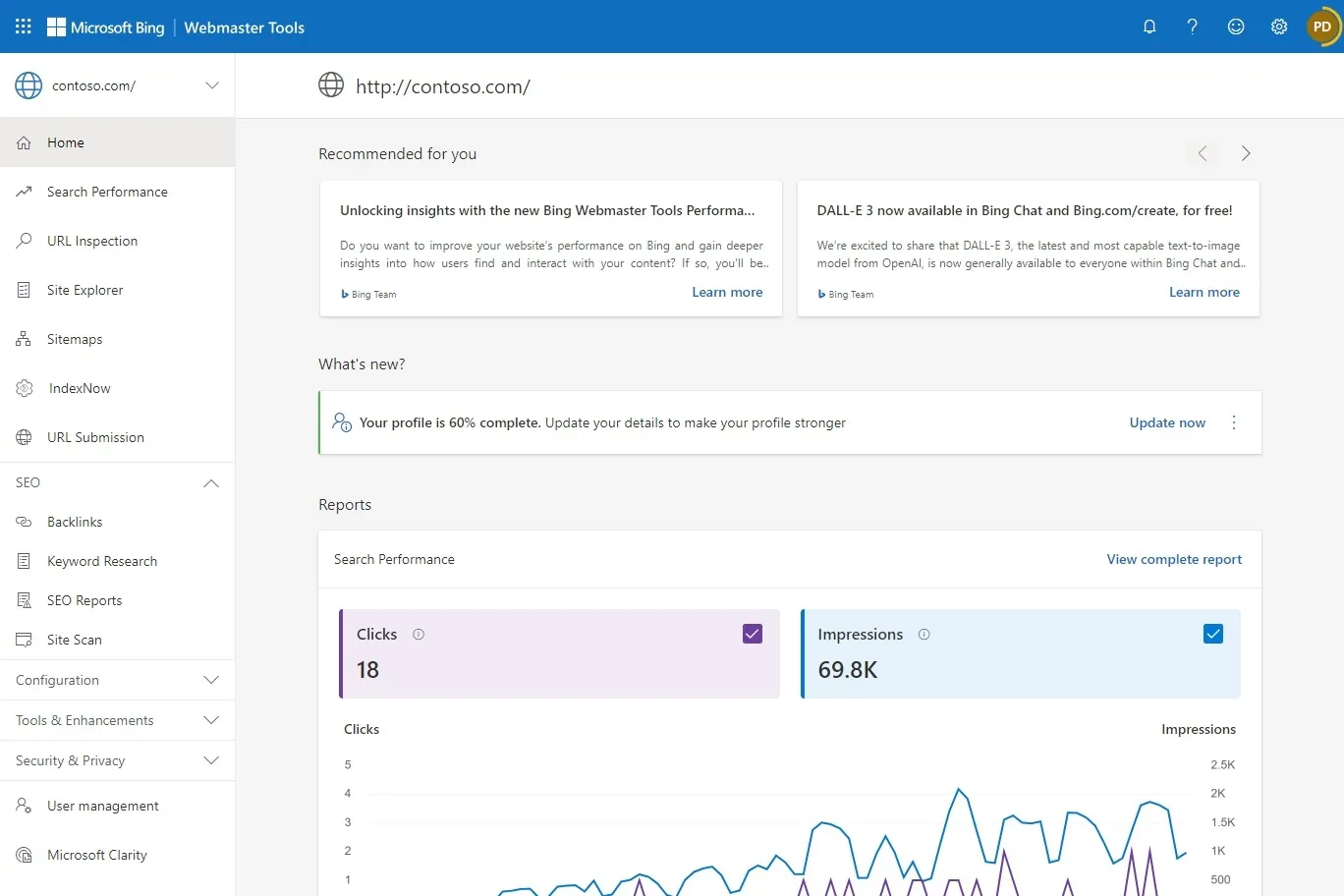Click the IndexNow gear icon
Image resolution: width=1344 pixels, height=896 pixels.
coord(25,388)
